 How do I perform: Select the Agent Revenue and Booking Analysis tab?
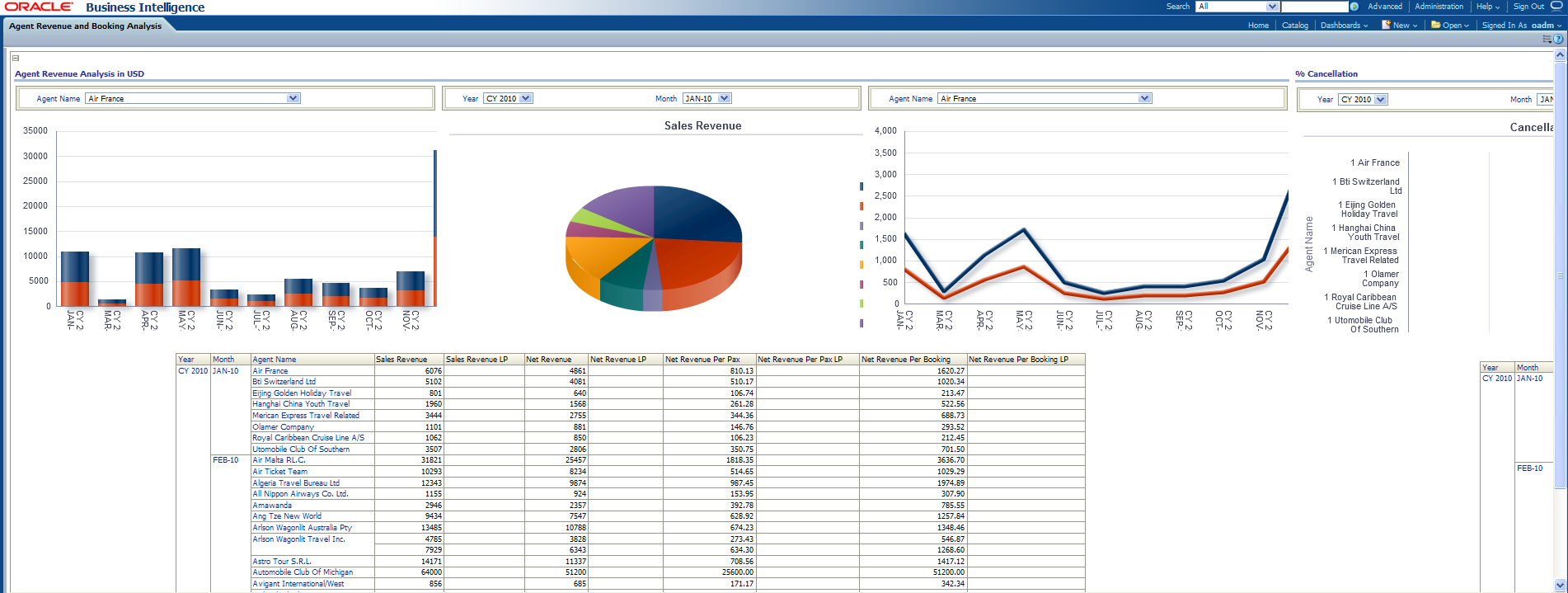[x=86, y=26]
